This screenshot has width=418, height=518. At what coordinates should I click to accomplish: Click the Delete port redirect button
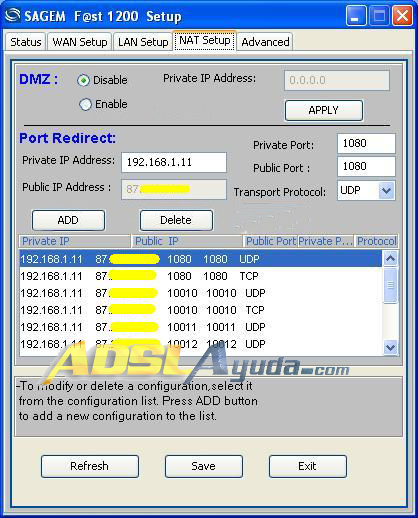[176, 220]
